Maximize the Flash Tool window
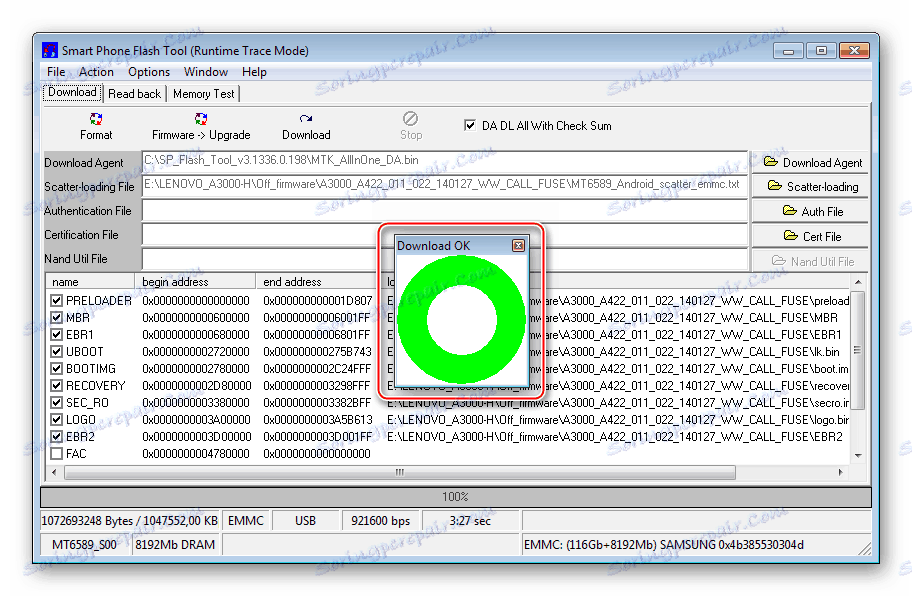Image resolution: width=912 pixels, height=596 pixels. click(821, 51)
